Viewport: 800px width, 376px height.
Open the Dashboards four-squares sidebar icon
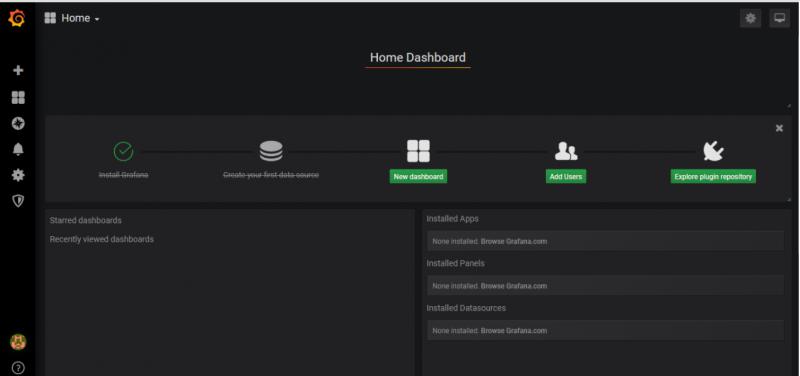(x=18, y=97)
